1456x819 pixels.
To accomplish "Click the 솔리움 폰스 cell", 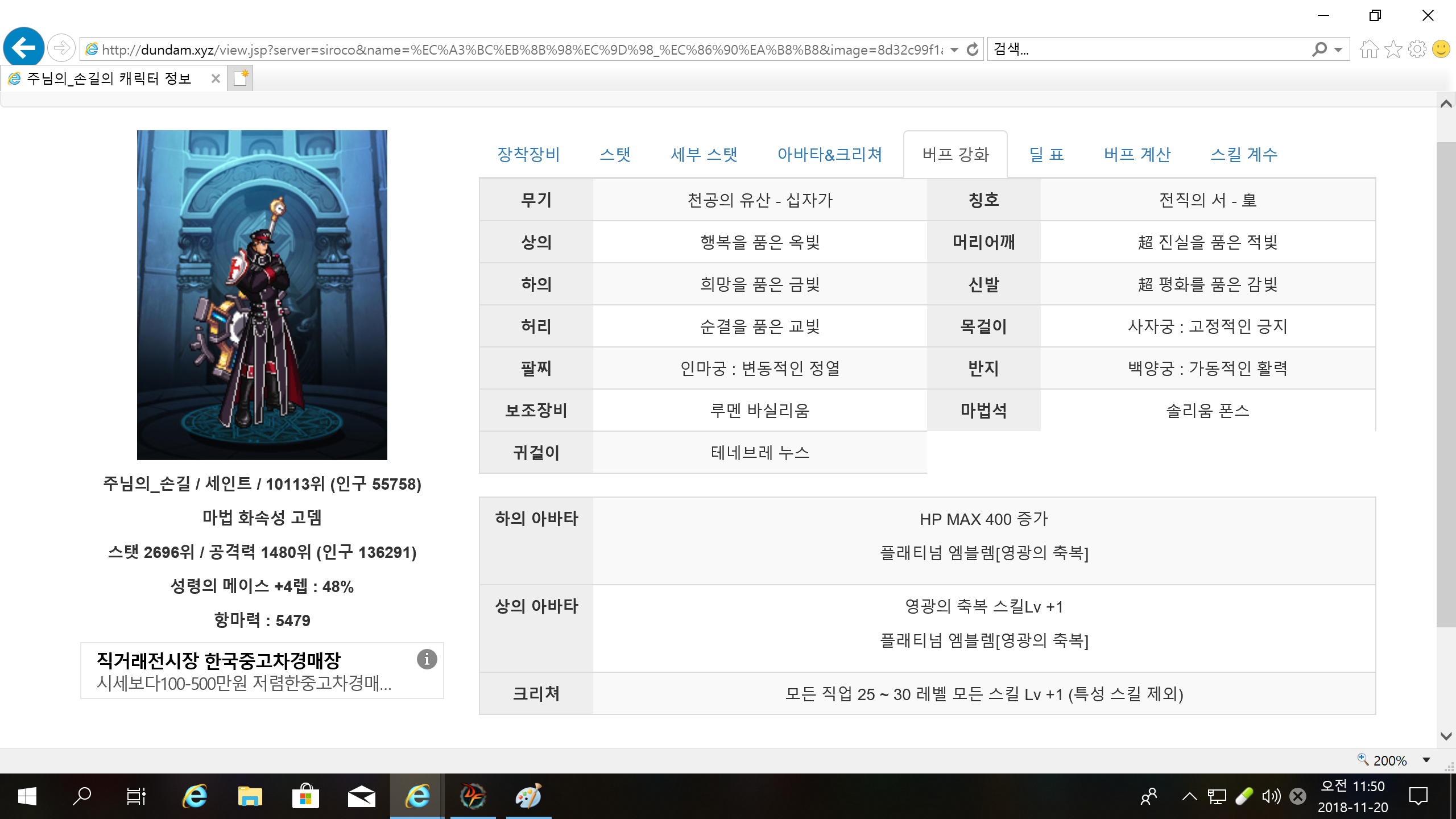I will point(1208,411).
